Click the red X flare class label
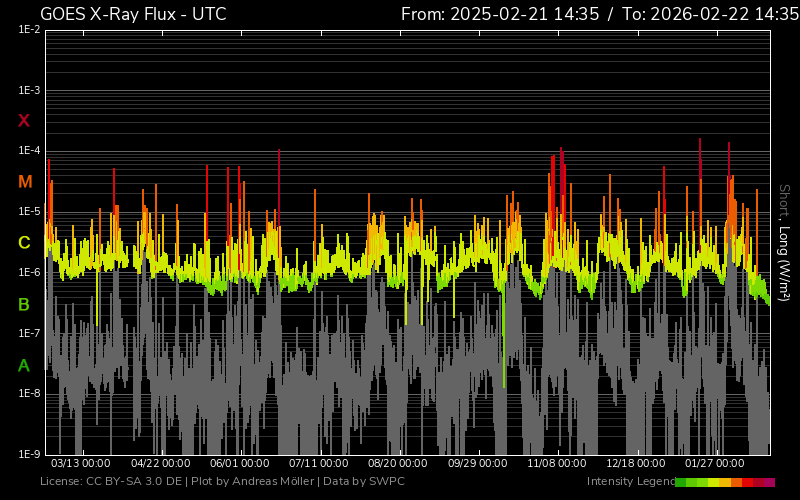 click(24, 121)
